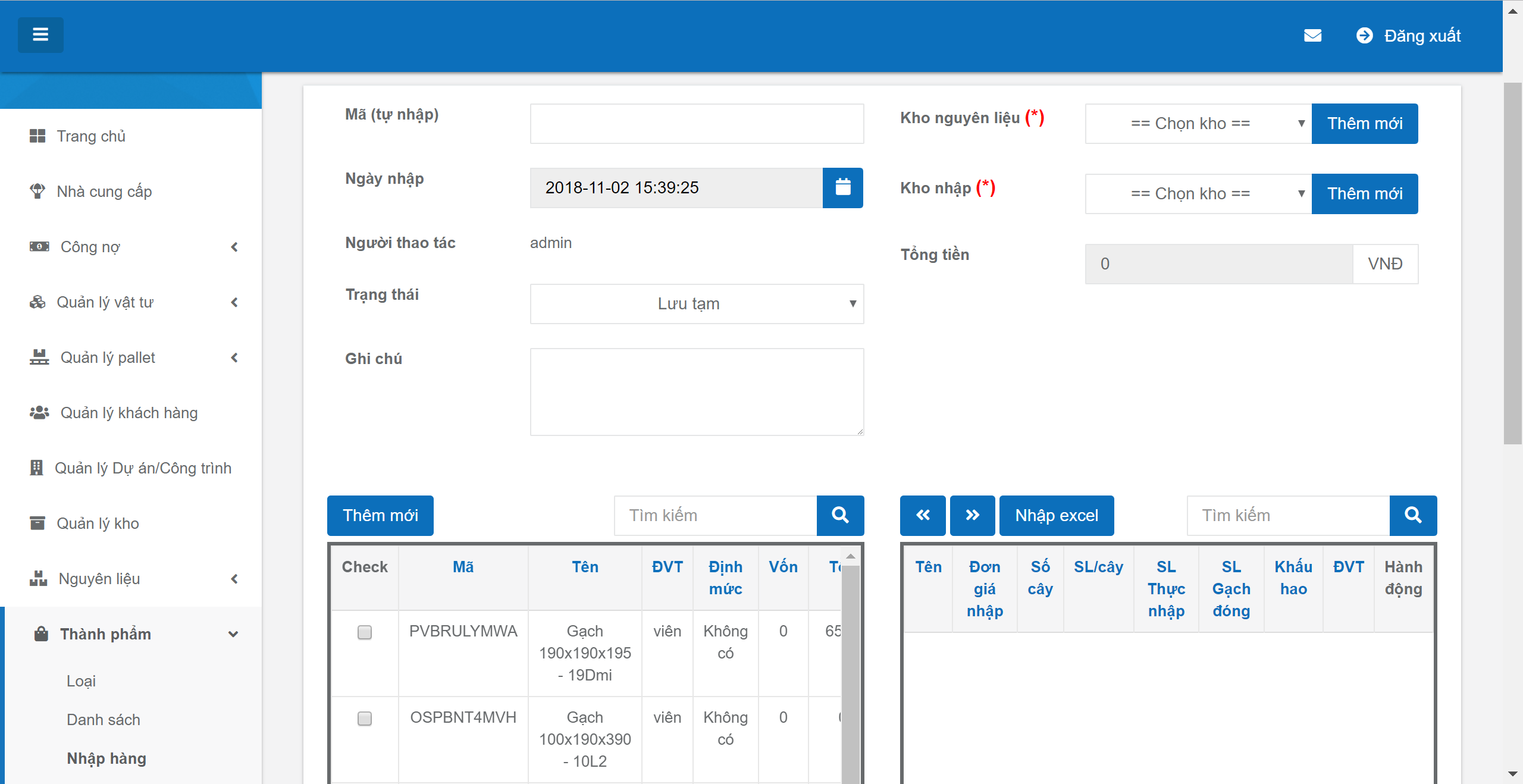Check the PVBRULYMWA row checkbox
The image size is (1523, 784).
pyautogui.click(x=365, y=632)
